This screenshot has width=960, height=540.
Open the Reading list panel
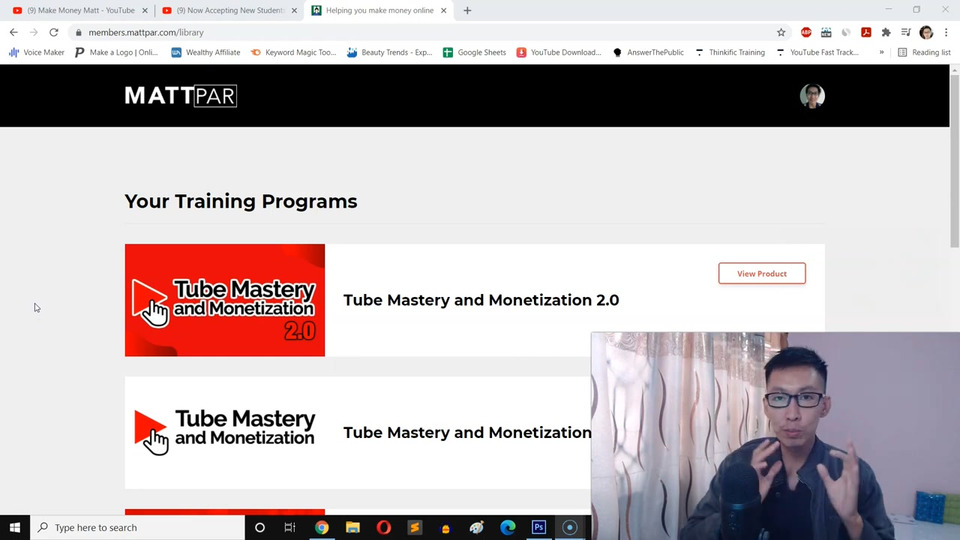(924, 53)
